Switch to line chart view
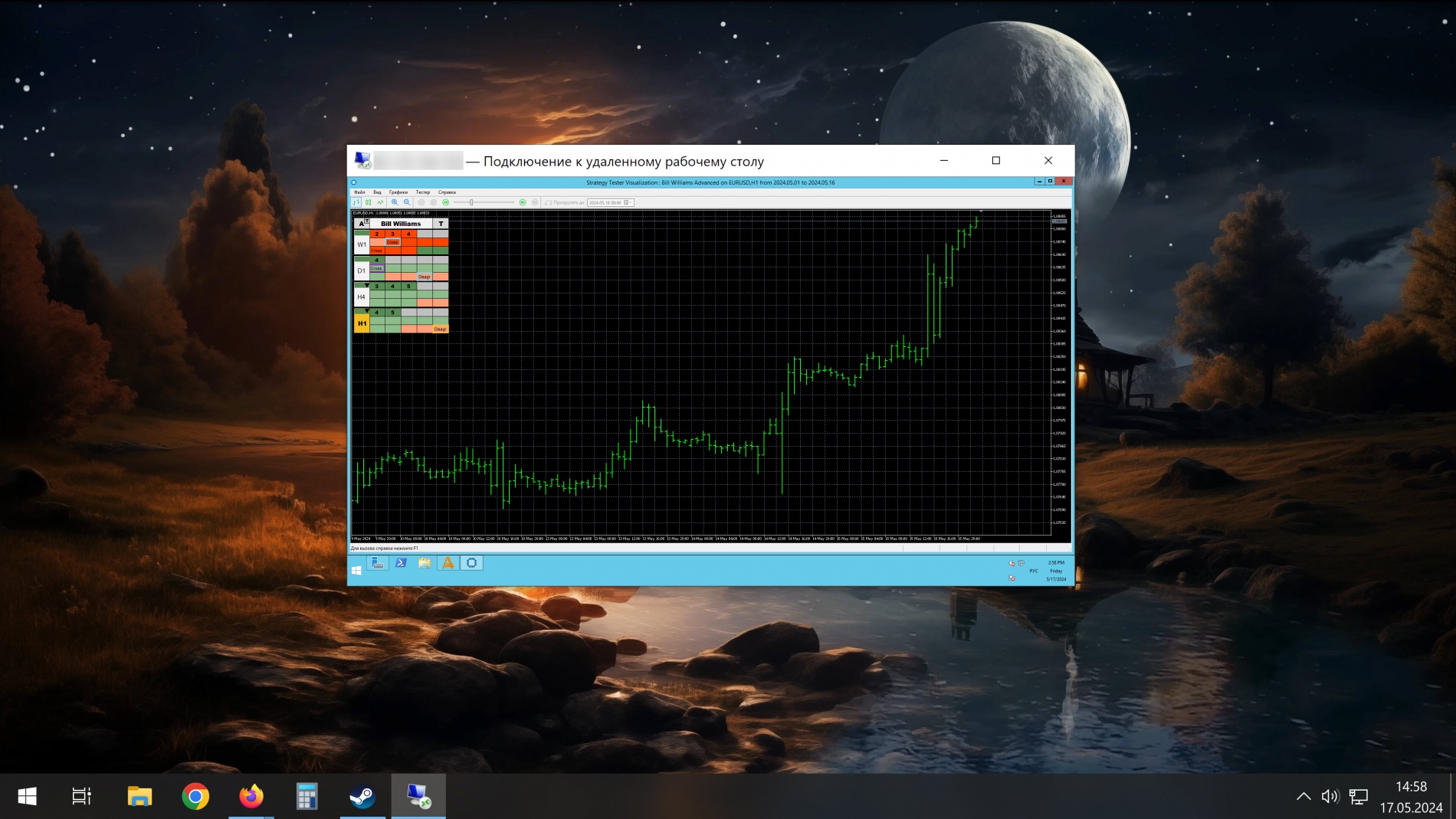 pyautogui.click(x=380, y=202)
